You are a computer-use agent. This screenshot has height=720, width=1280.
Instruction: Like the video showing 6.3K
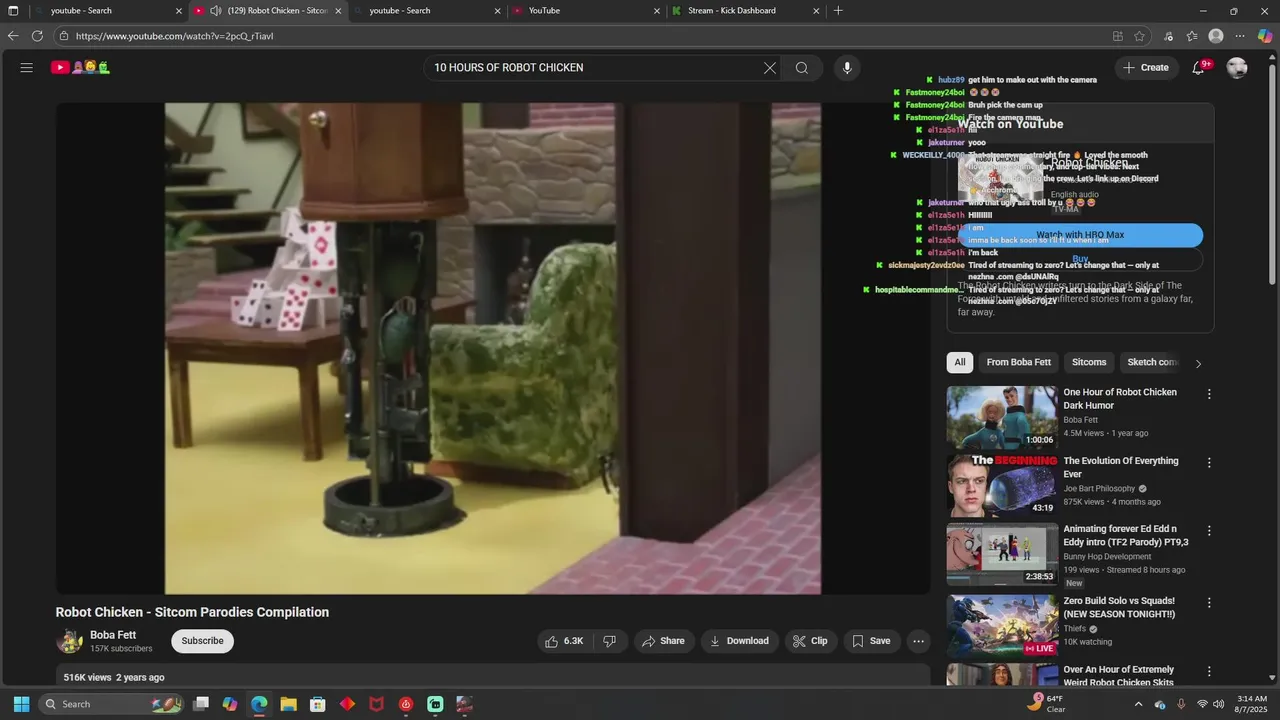point(564,641)
